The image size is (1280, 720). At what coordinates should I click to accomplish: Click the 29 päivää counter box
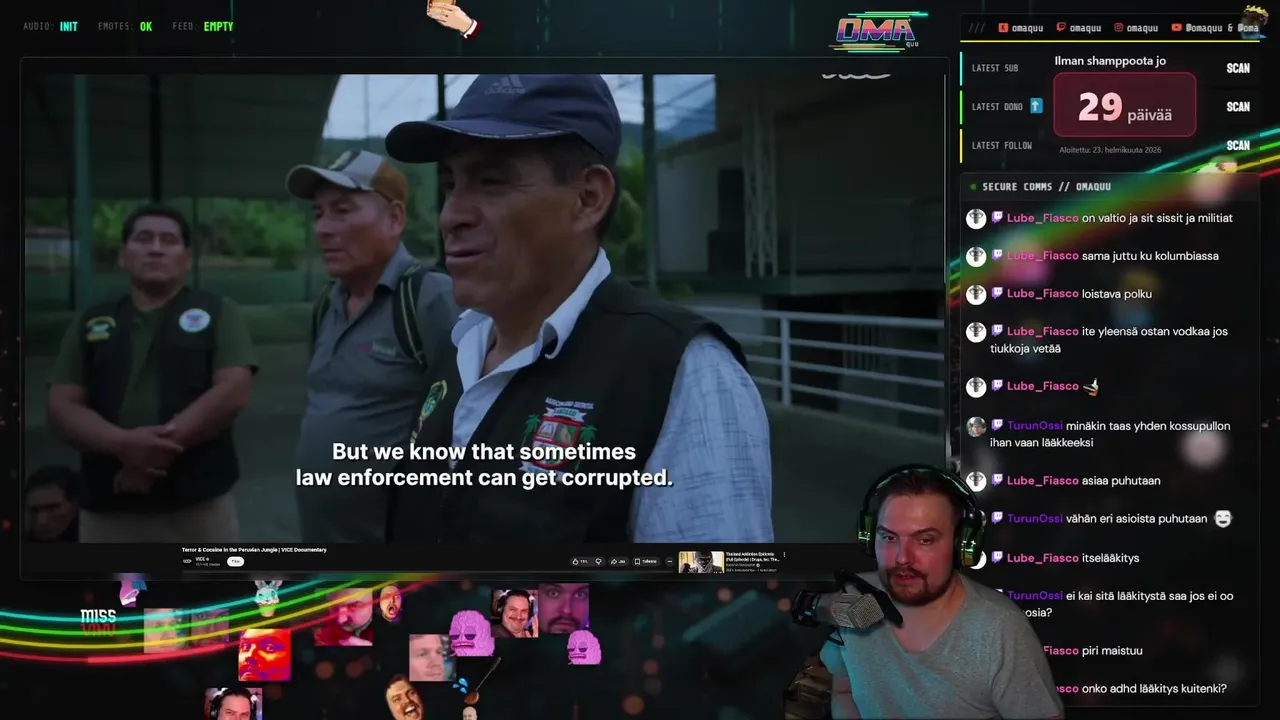pos(1125,104)
